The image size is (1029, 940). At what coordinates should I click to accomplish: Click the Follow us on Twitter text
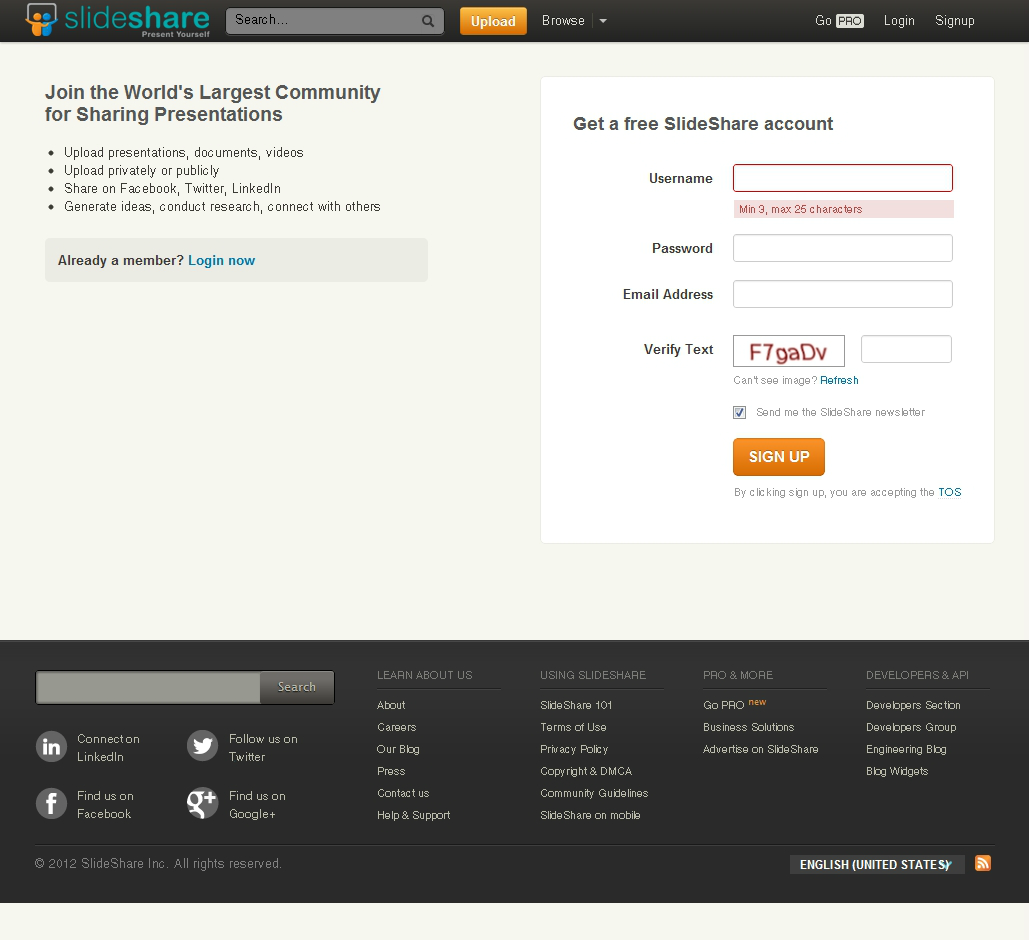(263, 748)
